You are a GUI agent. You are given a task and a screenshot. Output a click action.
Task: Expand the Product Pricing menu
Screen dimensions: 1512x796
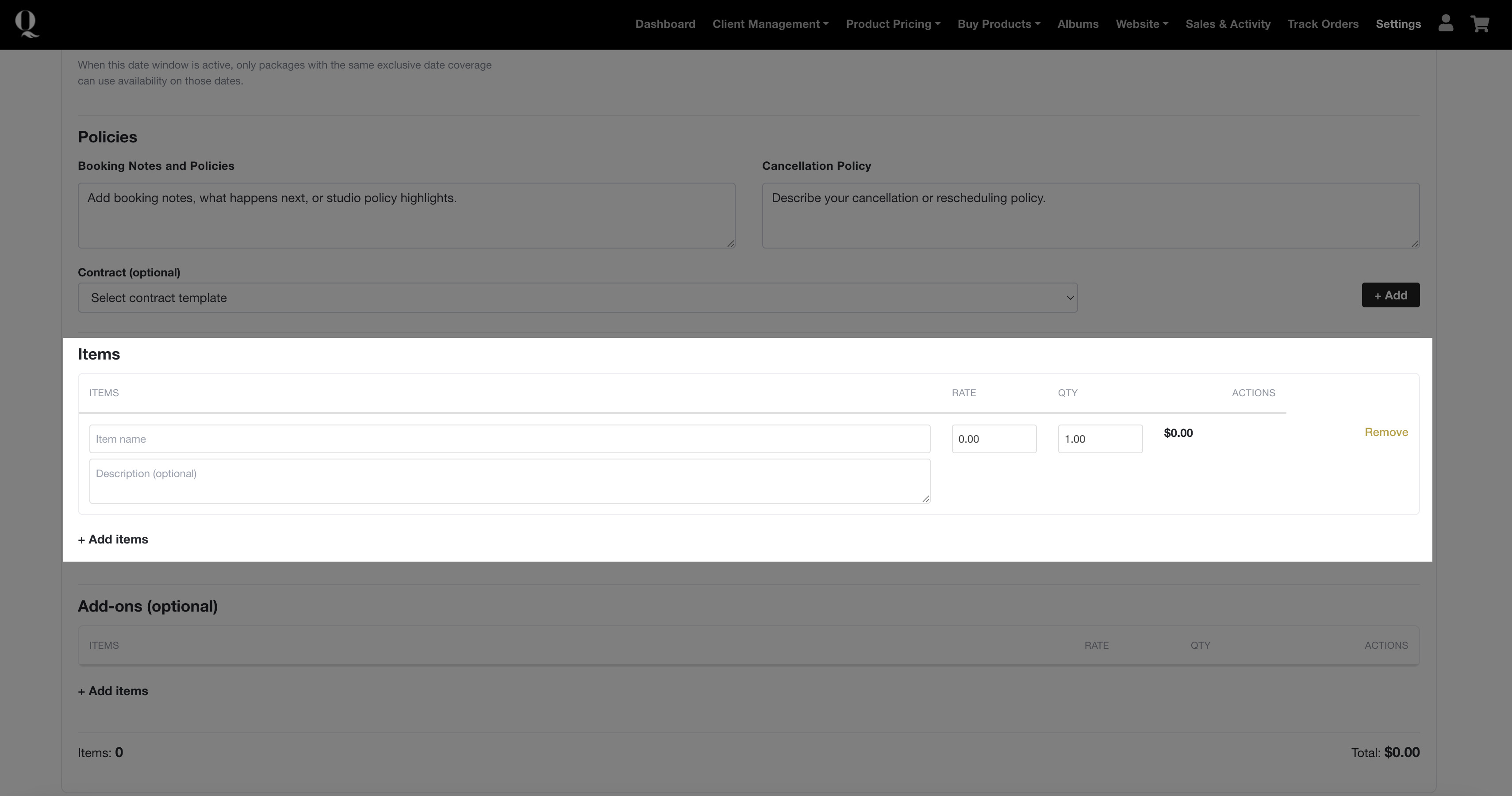point(892,24)
